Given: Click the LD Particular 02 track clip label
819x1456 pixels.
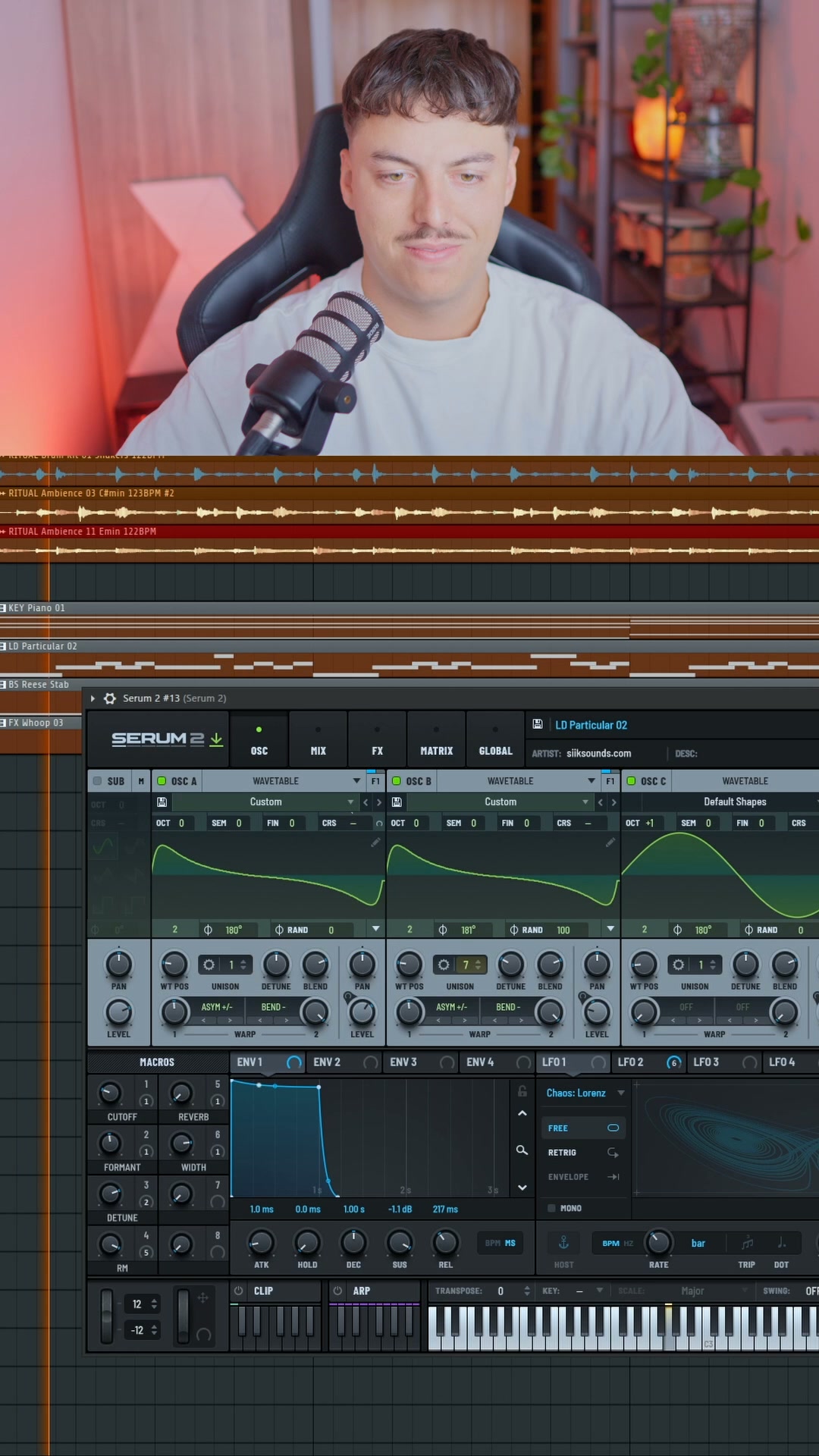Looking at the screenshot, I should pos(42,646).
